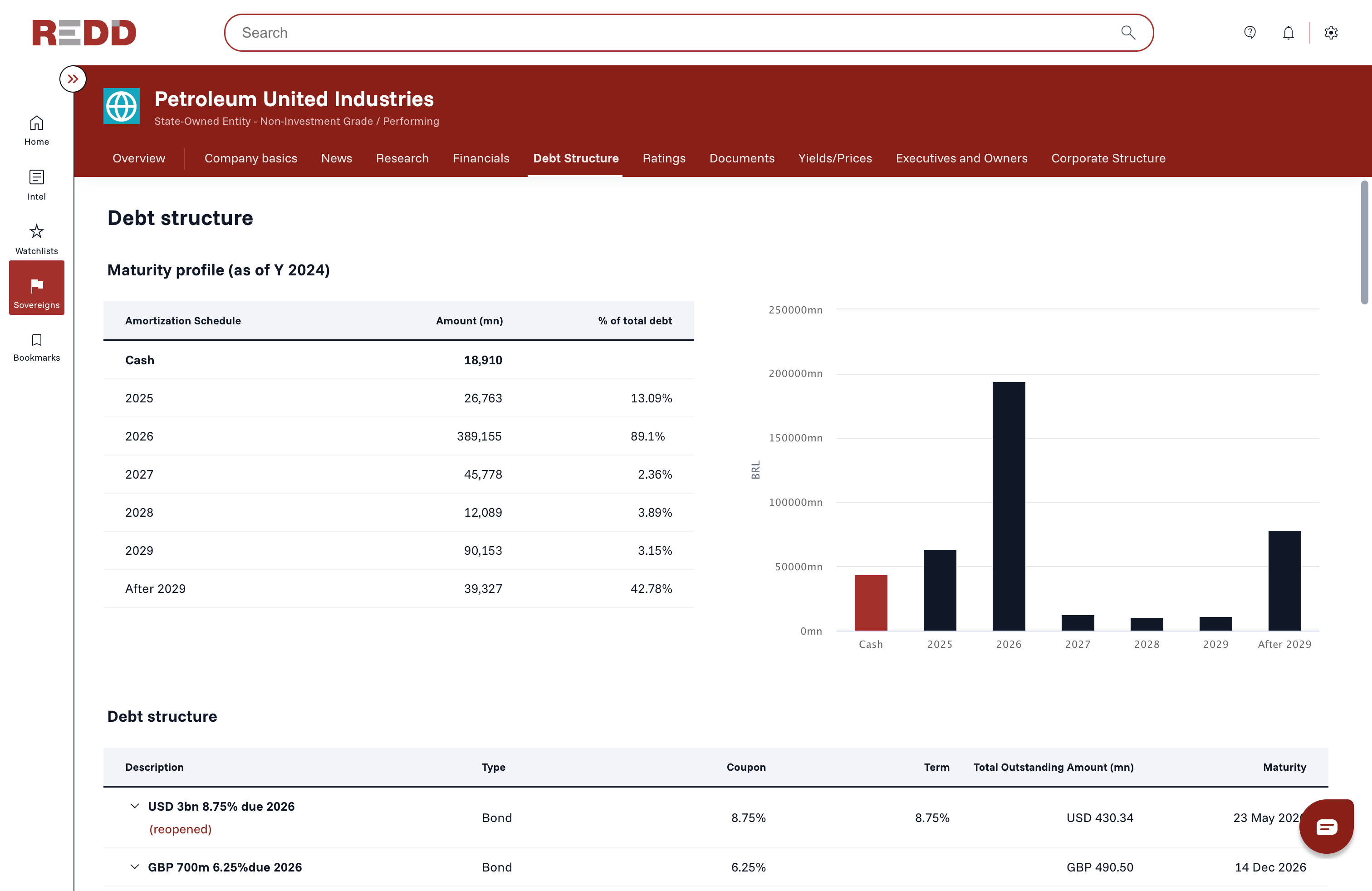
Task: Open the Home sidebar icon
Action: coord(36,123)
